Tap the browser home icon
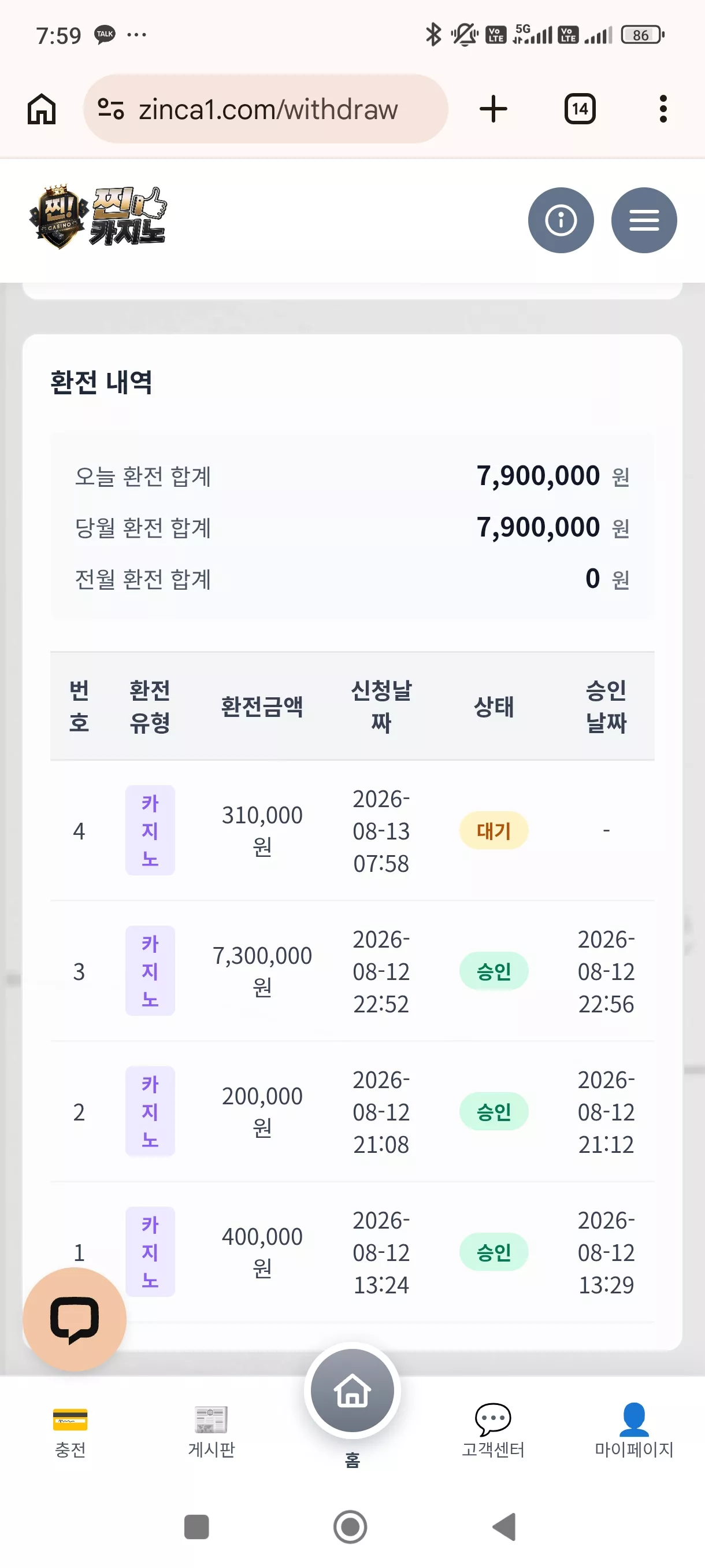This screenshot has width=705, height=1568. click(42, 109)
